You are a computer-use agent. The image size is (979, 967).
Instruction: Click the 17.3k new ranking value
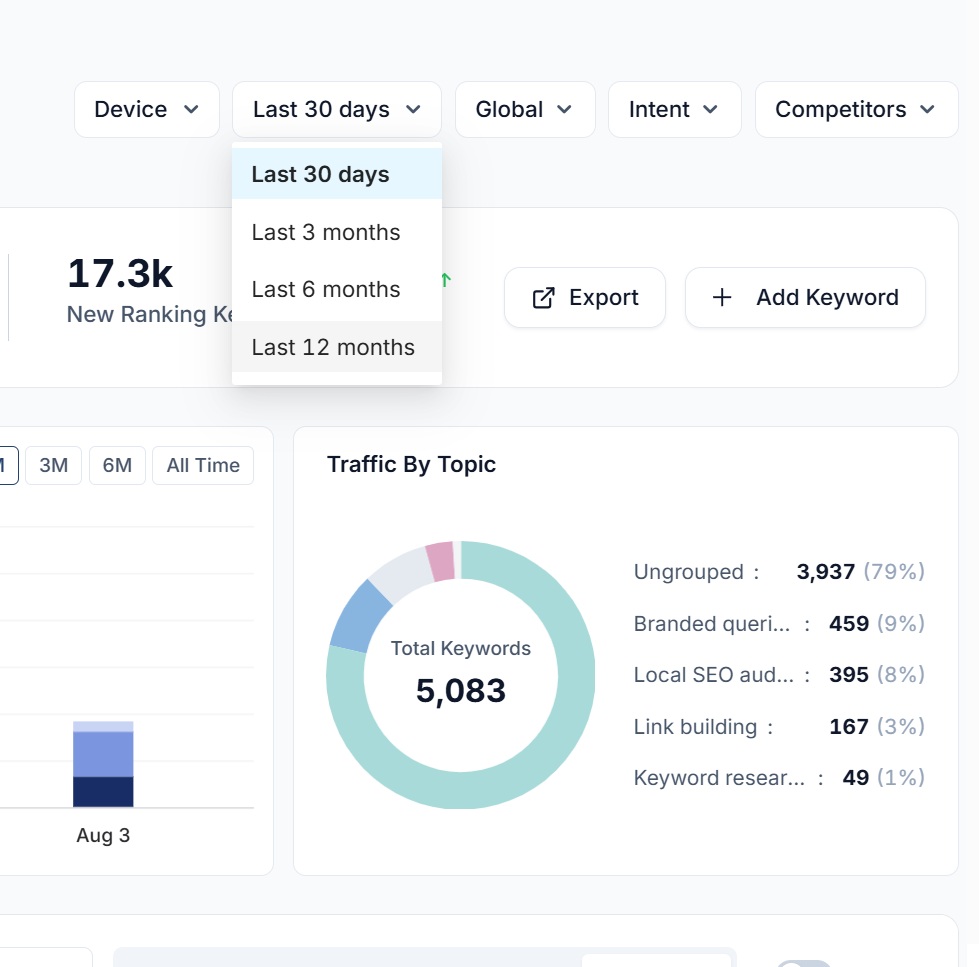[120, 274]
